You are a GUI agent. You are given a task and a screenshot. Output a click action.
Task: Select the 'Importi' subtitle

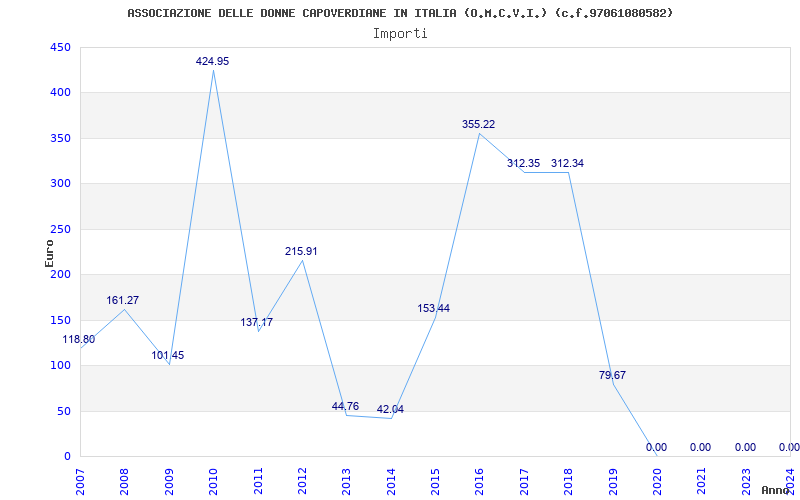click(400, 34)
